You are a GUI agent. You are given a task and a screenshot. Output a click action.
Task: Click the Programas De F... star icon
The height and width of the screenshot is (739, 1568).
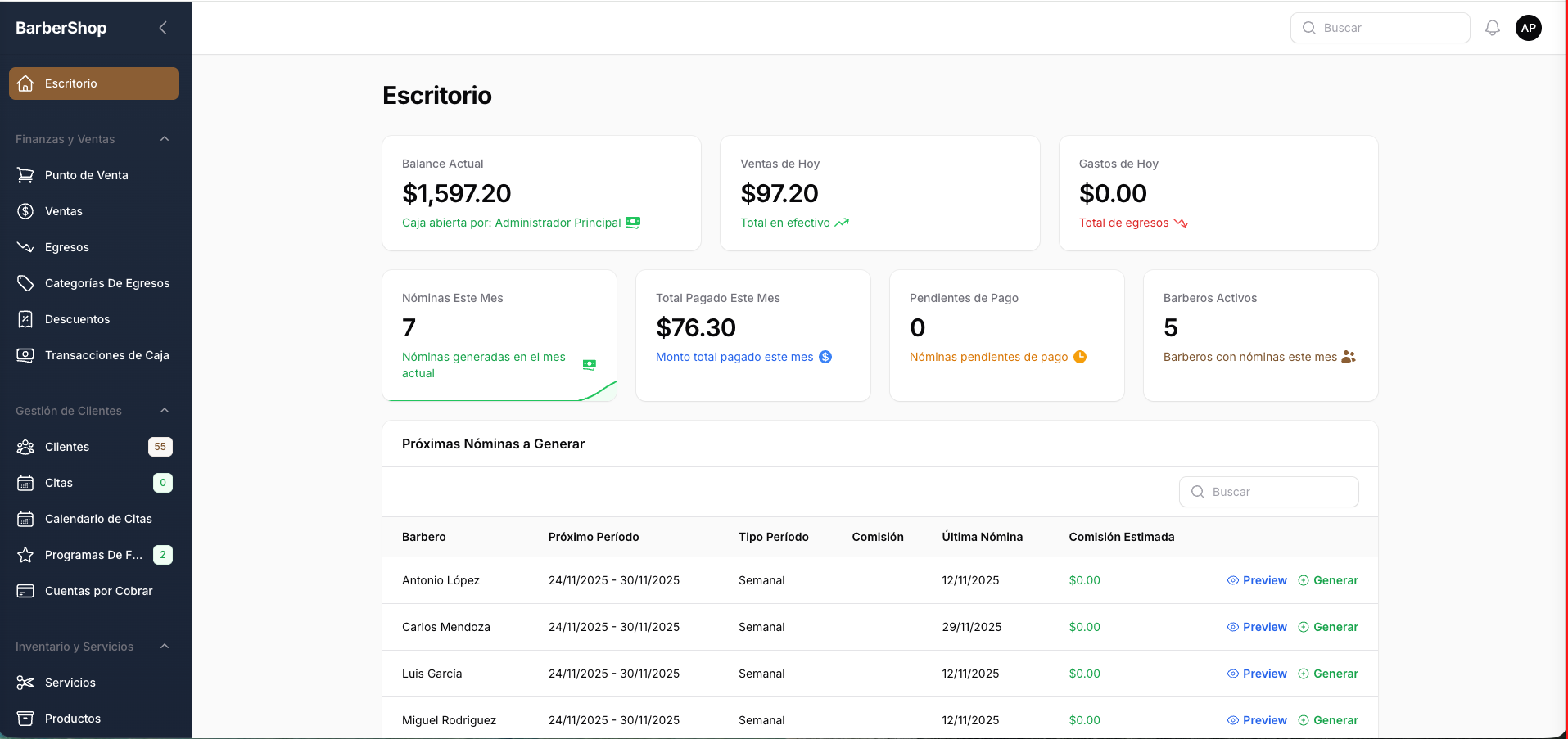(x=25, y=555)
